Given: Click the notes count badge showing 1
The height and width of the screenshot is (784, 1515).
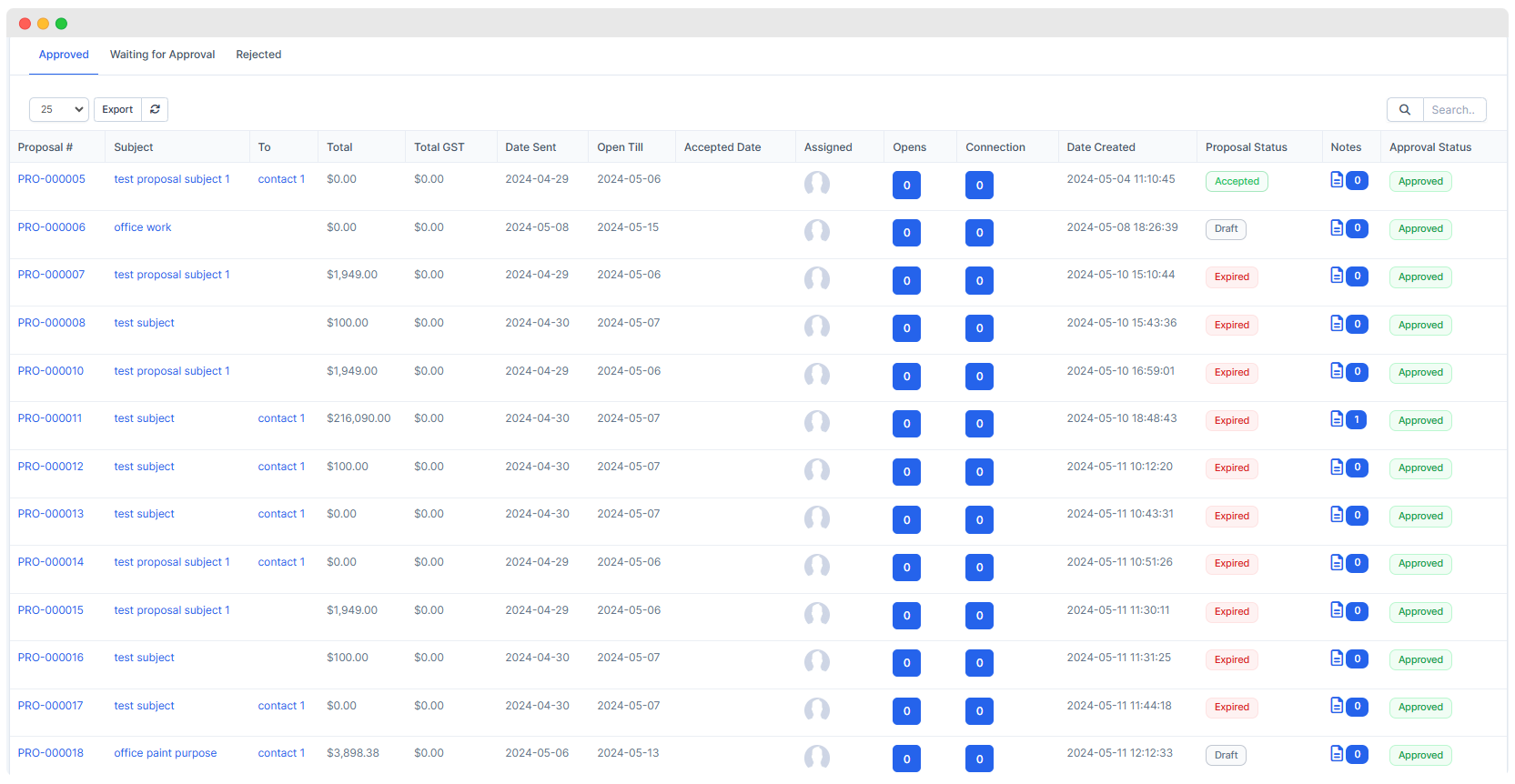Looking at the screenshot, I should point(1357,419).
